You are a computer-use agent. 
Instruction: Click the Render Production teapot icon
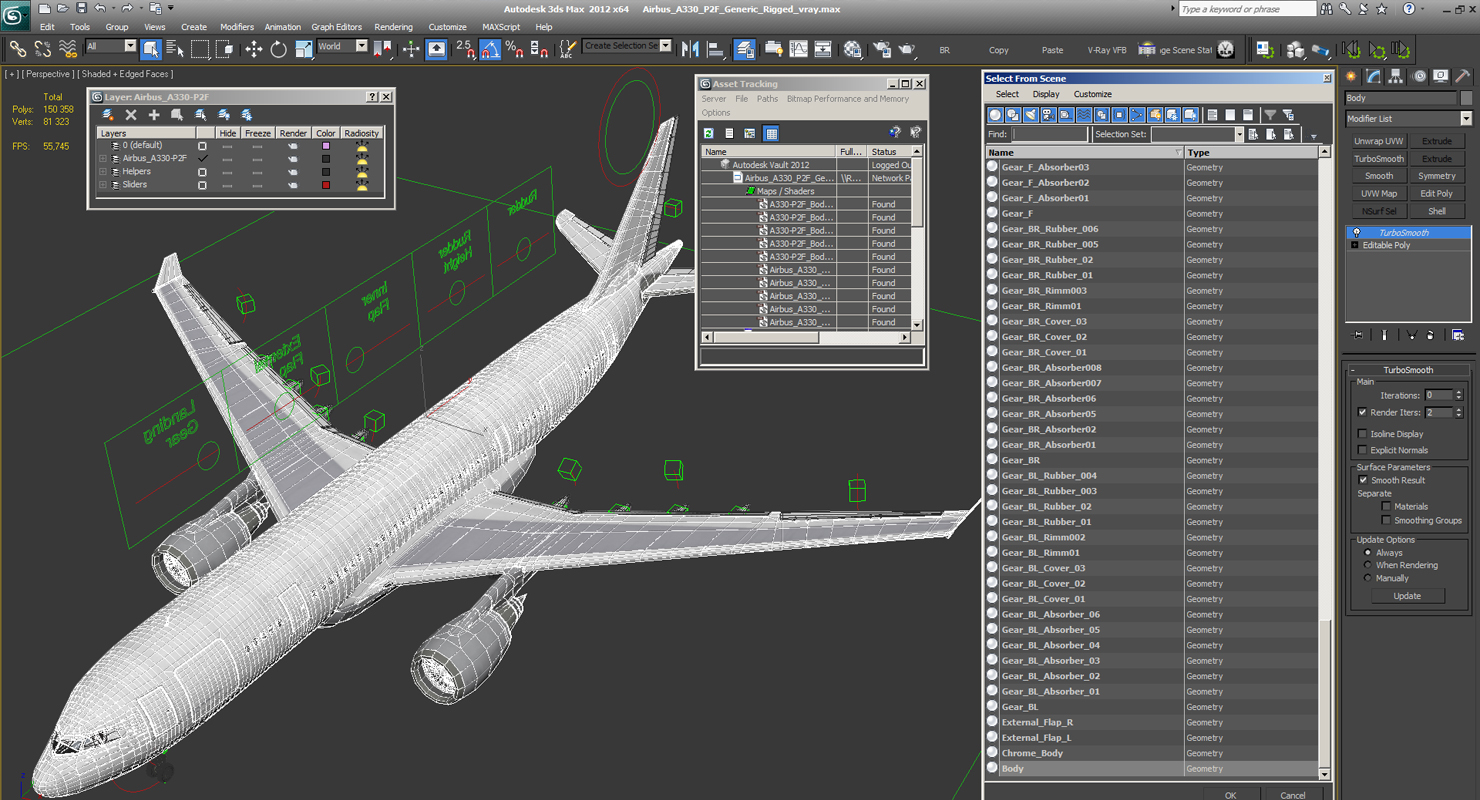pos(907,49)
